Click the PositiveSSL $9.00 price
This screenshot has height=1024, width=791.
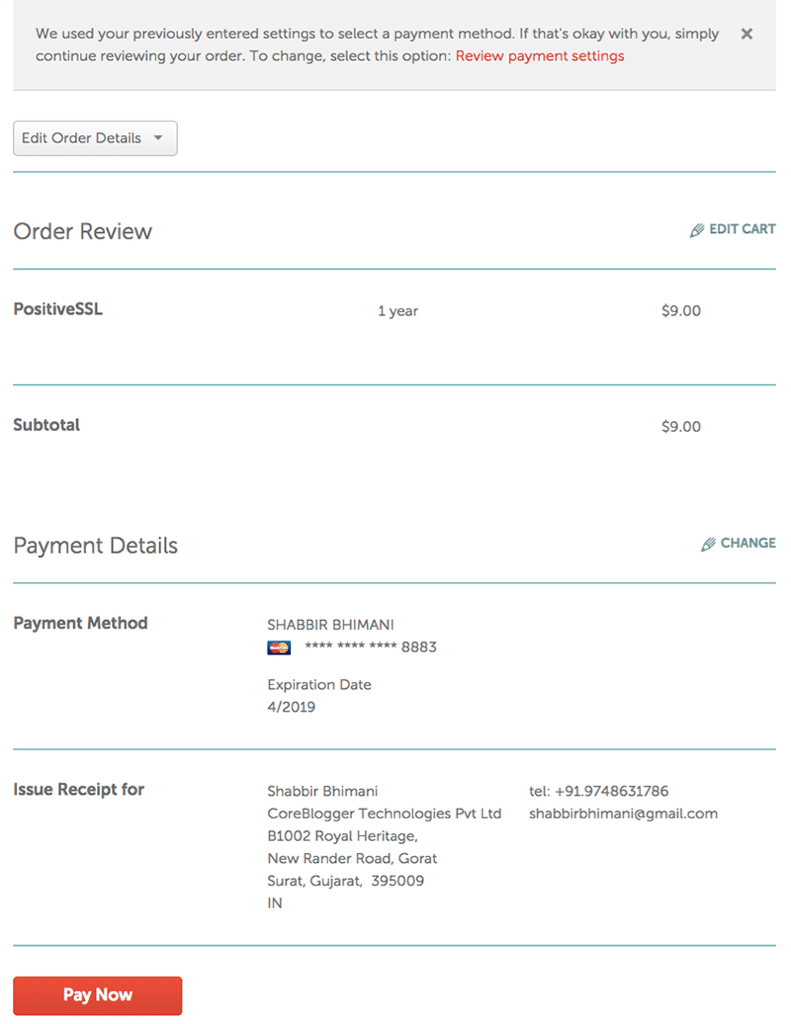[x=681, y=310]
